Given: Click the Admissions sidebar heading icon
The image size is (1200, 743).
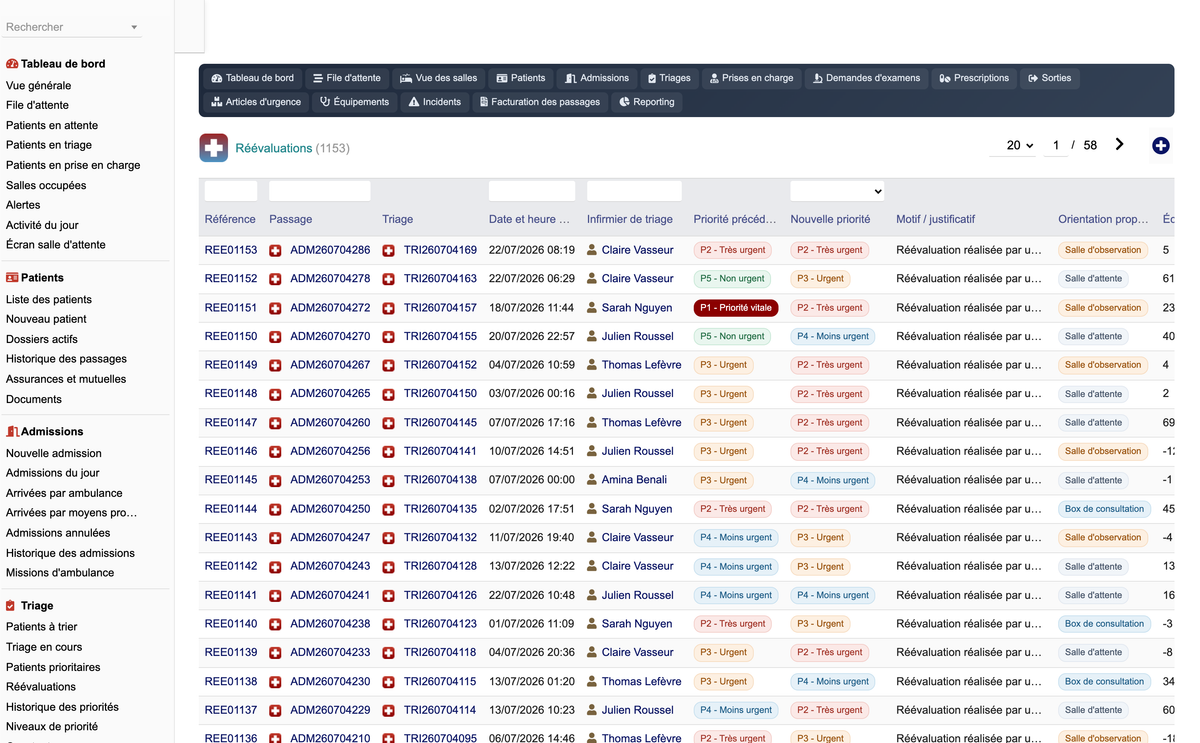Looking at the screenshot, I should pos(12,432).
